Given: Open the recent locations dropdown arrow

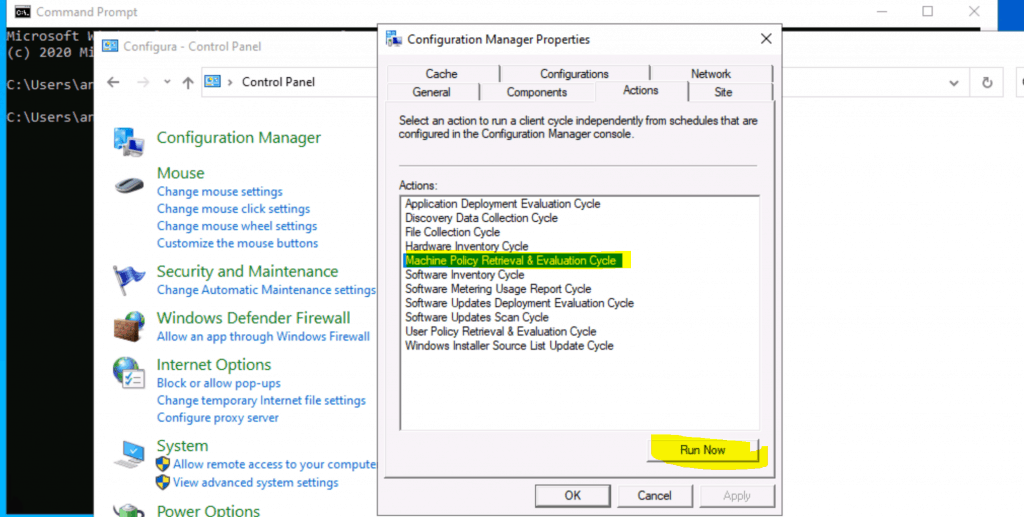Looking at the screenshot, I should (167, 82).
